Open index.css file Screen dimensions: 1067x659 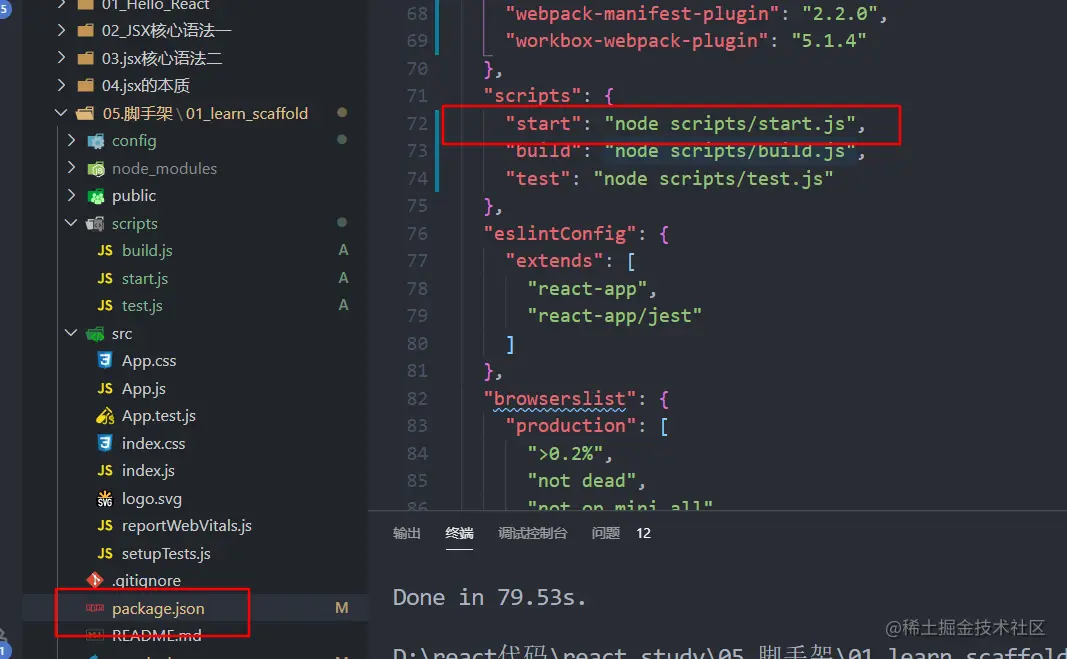click(153, 444)
